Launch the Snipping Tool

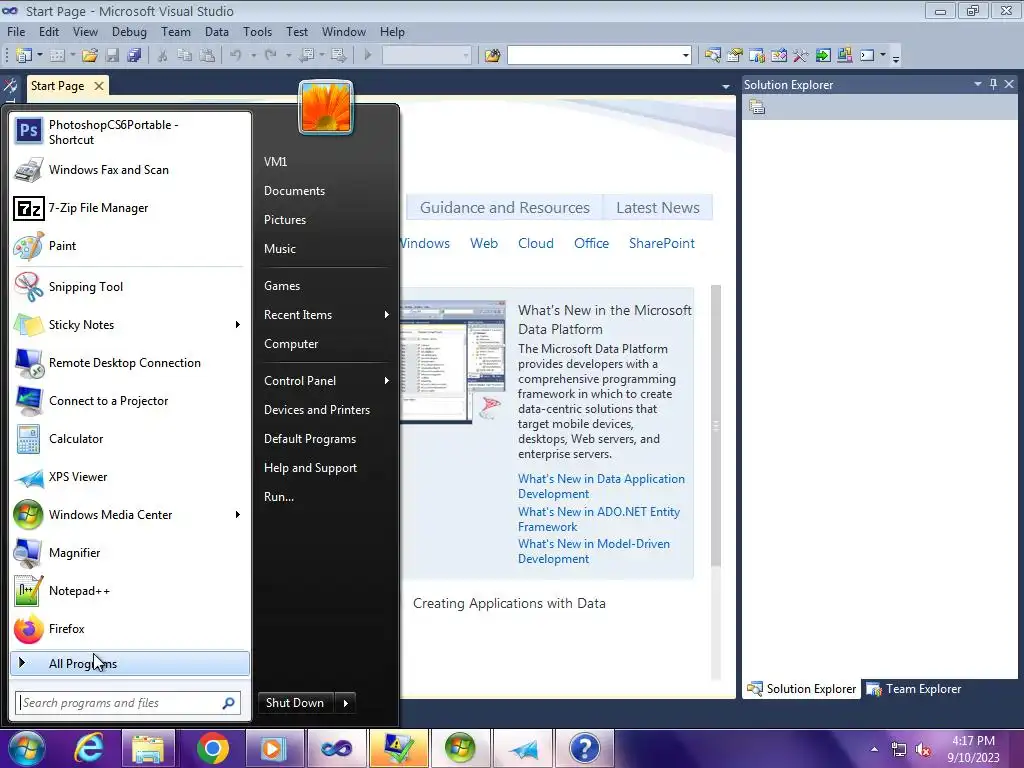(x=131, y=287)
